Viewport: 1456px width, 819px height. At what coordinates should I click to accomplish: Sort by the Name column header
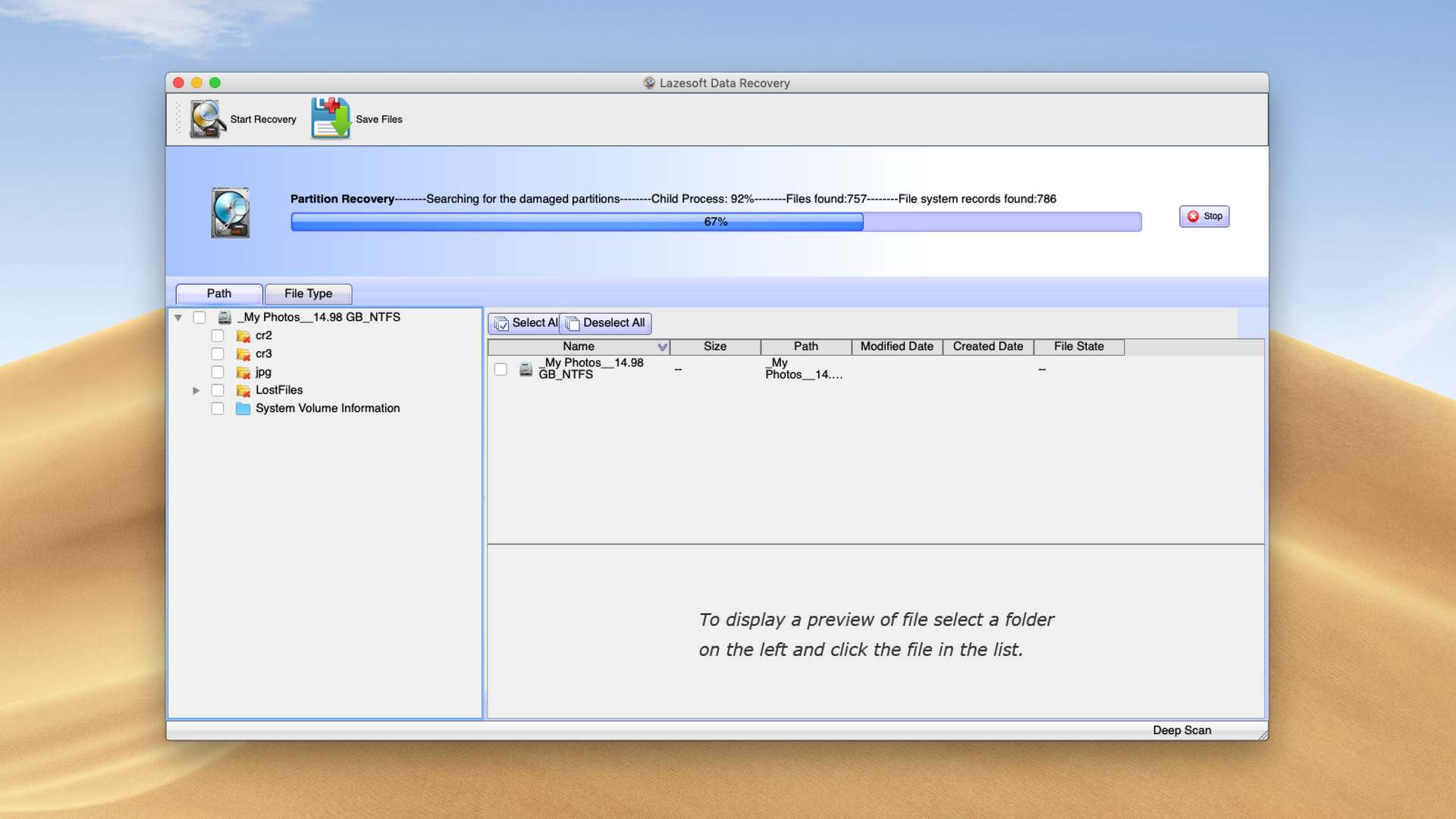click(x=579, y=347)
